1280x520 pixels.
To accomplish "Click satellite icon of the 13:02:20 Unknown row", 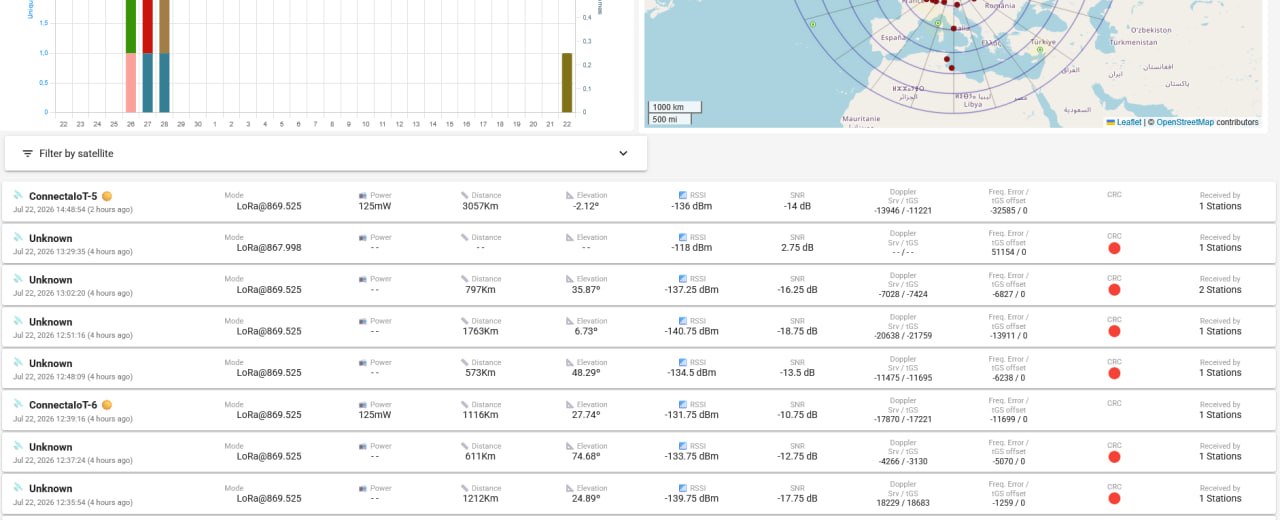I will (18, 279).
